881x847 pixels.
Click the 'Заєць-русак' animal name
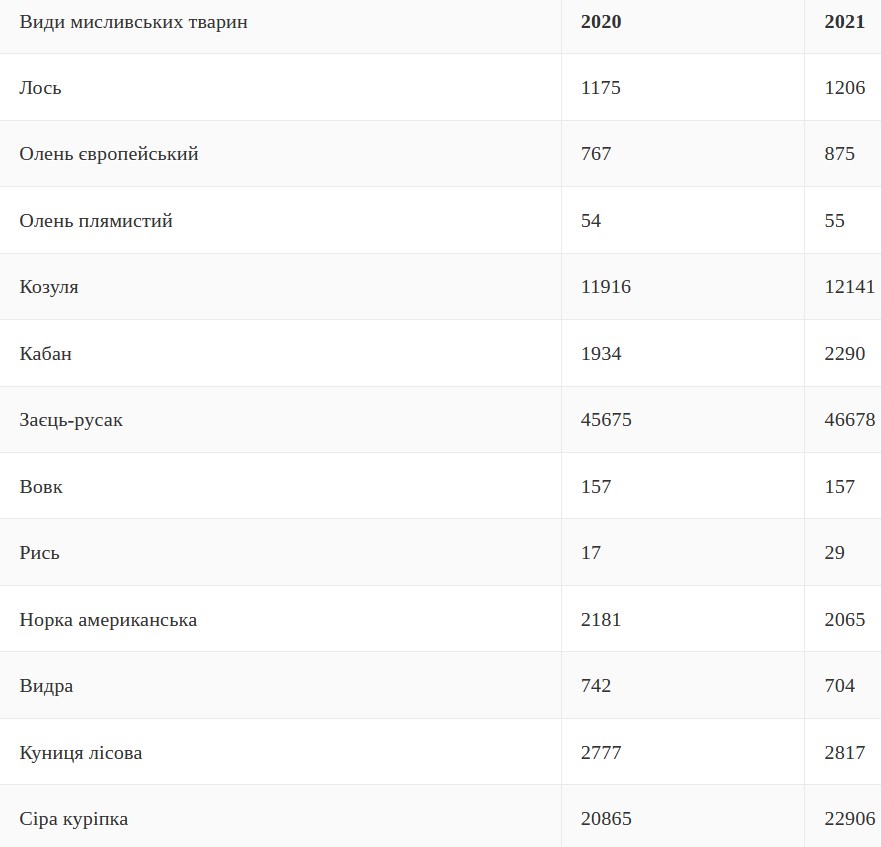(x=71, y=420)
